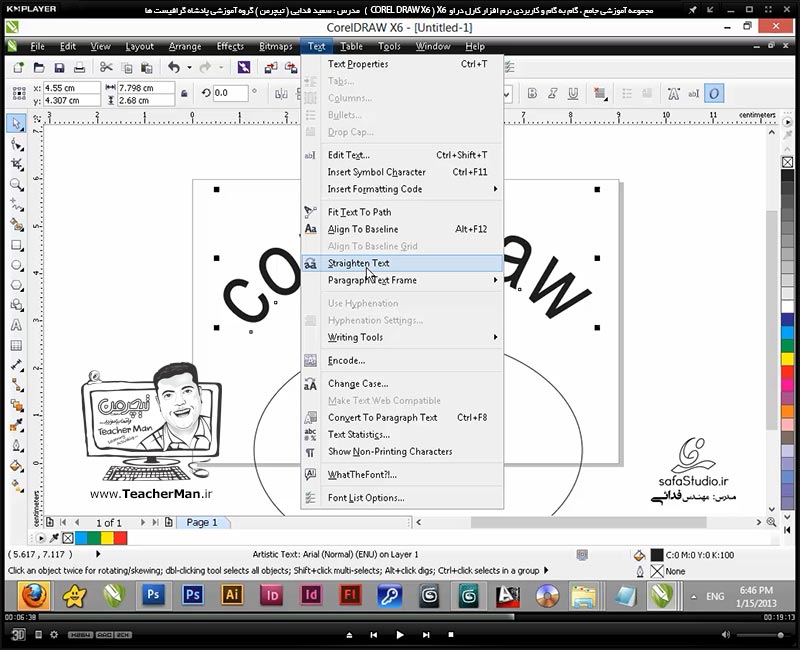Image resolution: width=800 pixels, height=650 pixels.
Task: Click the KMPlayer play button
Action: (400, 635)
